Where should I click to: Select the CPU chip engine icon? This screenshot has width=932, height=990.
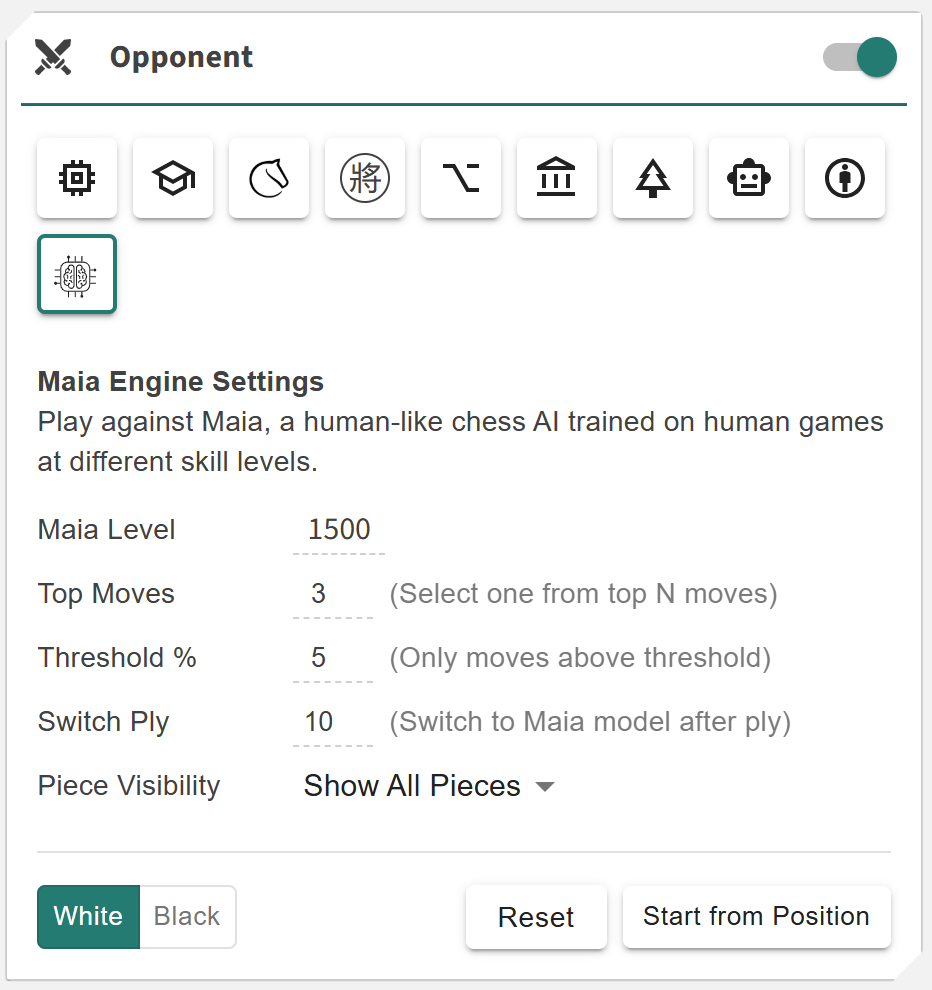click(77, 178)
